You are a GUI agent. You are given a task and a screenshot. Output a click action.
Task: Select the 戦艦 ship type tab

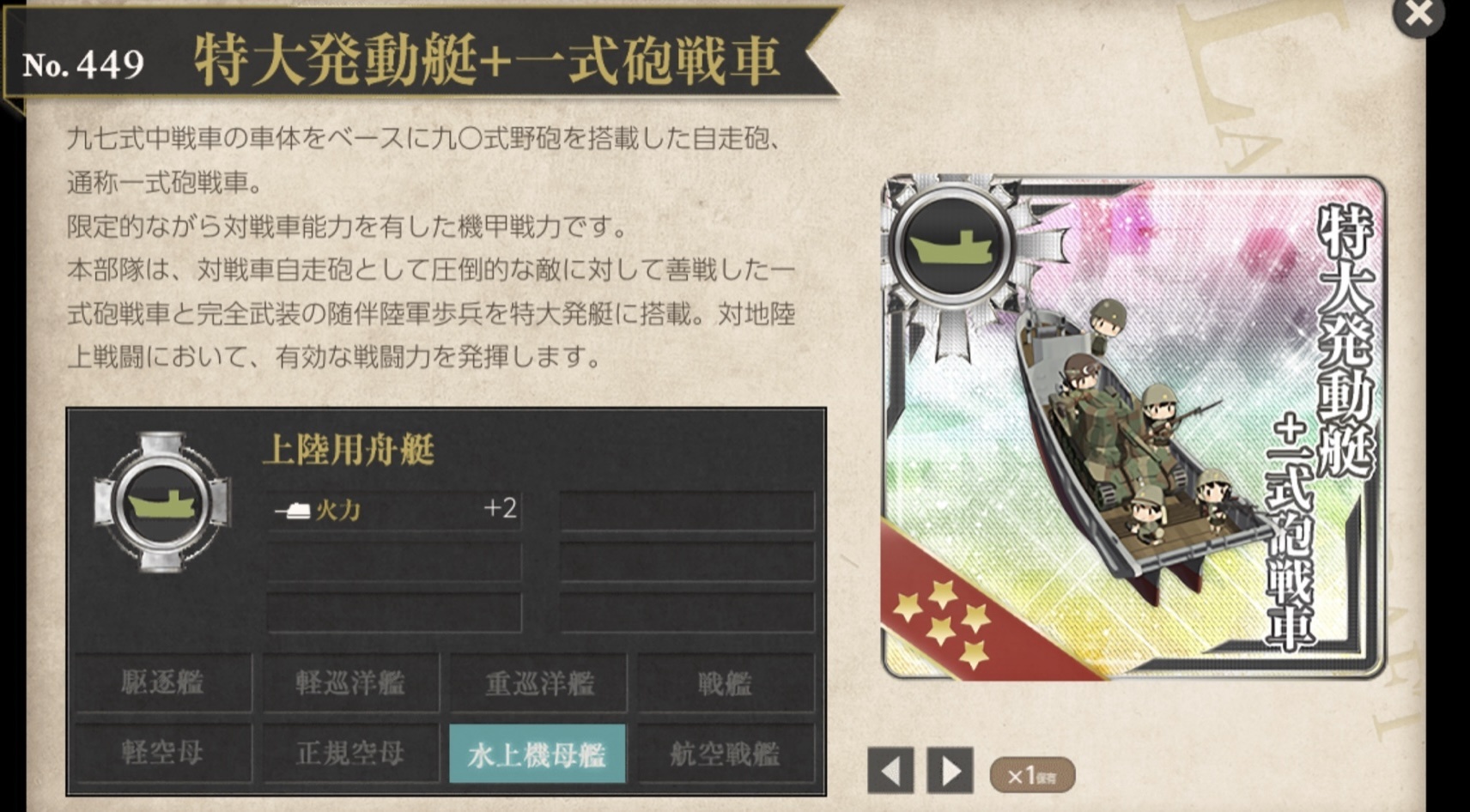(x=726, y=683)
